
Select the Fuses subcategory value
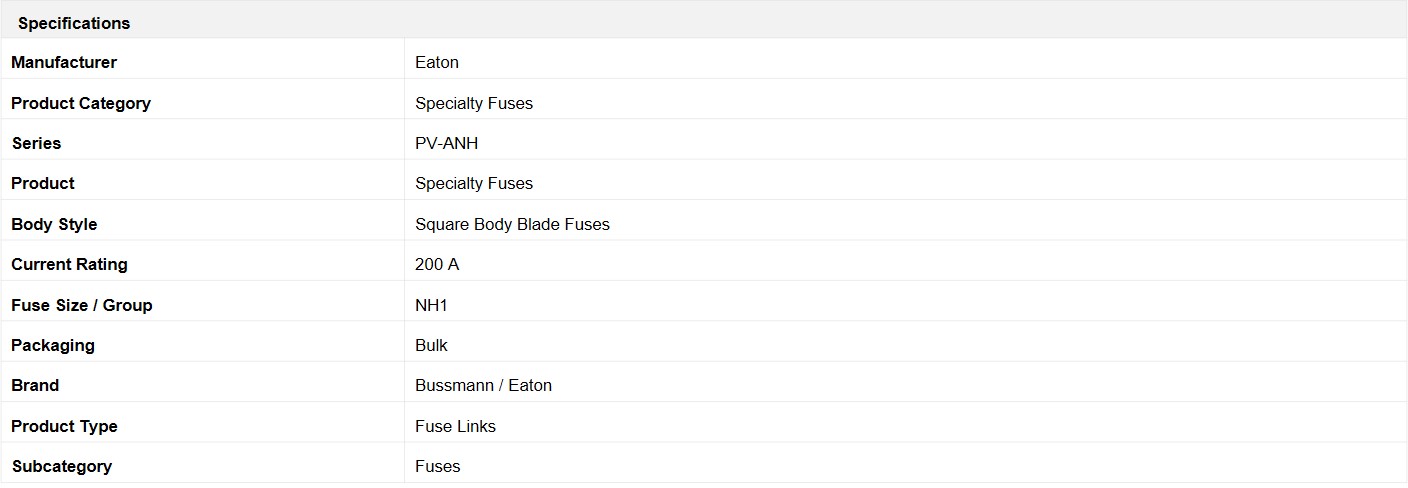pyautogui.click(x=438, y=466)
